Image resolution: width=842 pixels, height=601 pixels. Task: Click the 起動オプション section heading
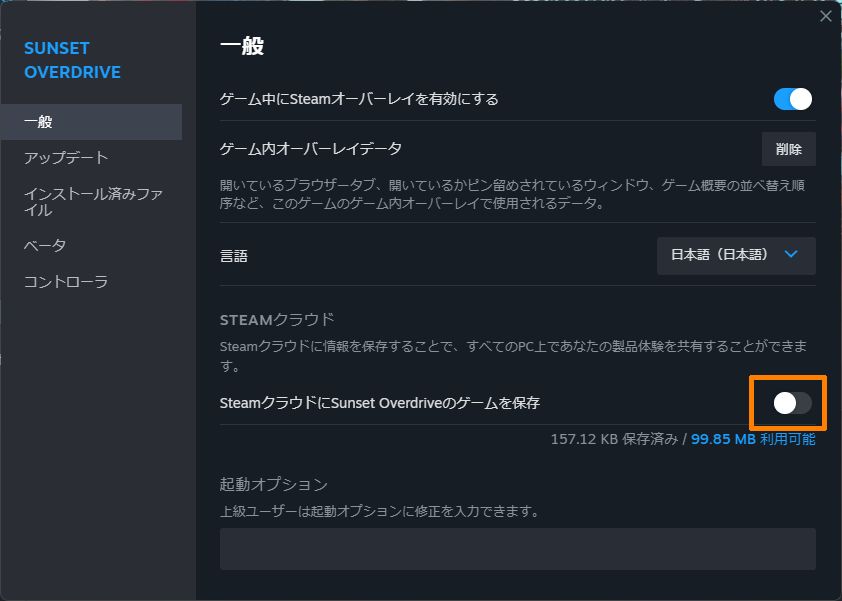pyautogui.click(x=273, y=484)
